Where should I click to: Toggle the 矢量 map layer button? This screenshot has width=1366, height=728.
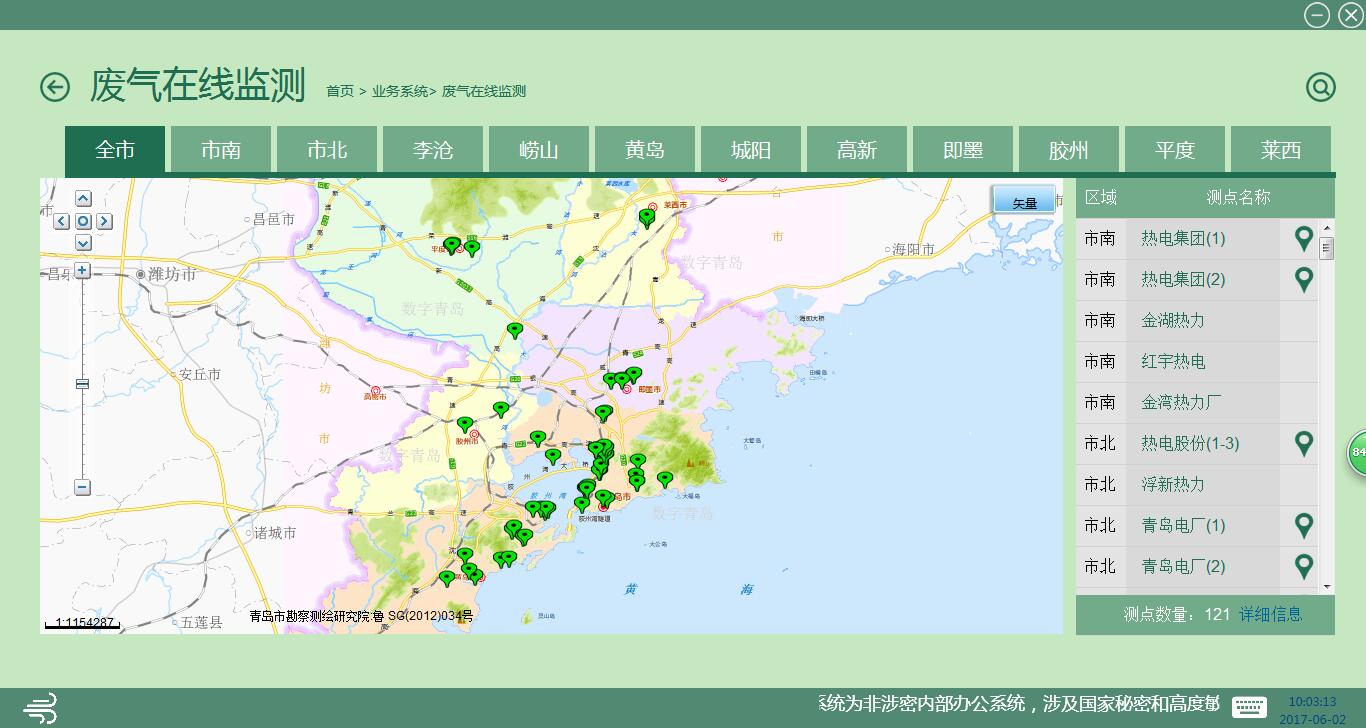[x=1024, y=201]
